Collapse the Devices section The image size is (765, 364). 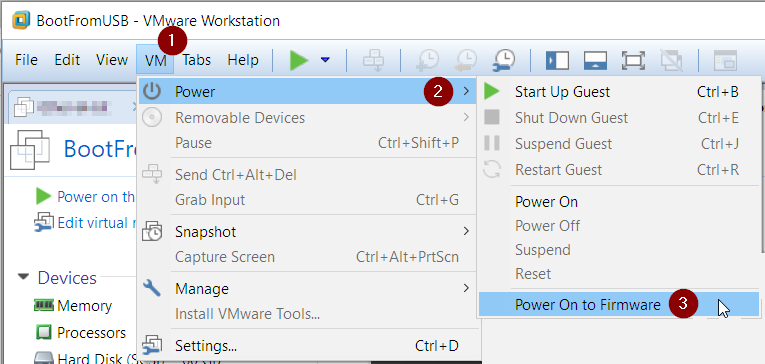point(23,277)
